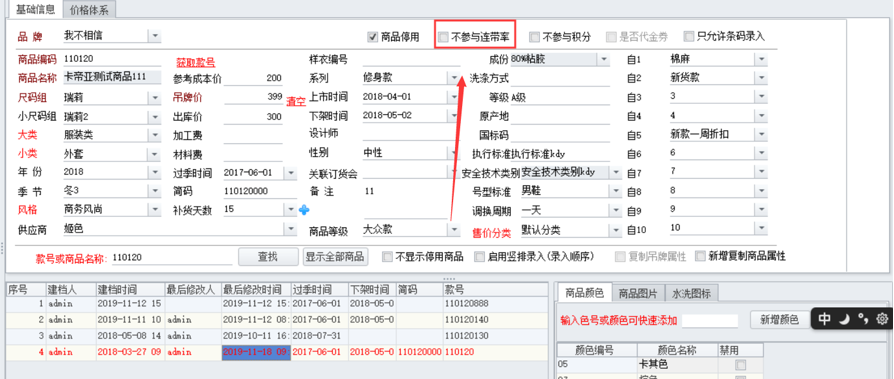
Task: Open the 商品图片 tab
Action: click(x=638, y=294)
